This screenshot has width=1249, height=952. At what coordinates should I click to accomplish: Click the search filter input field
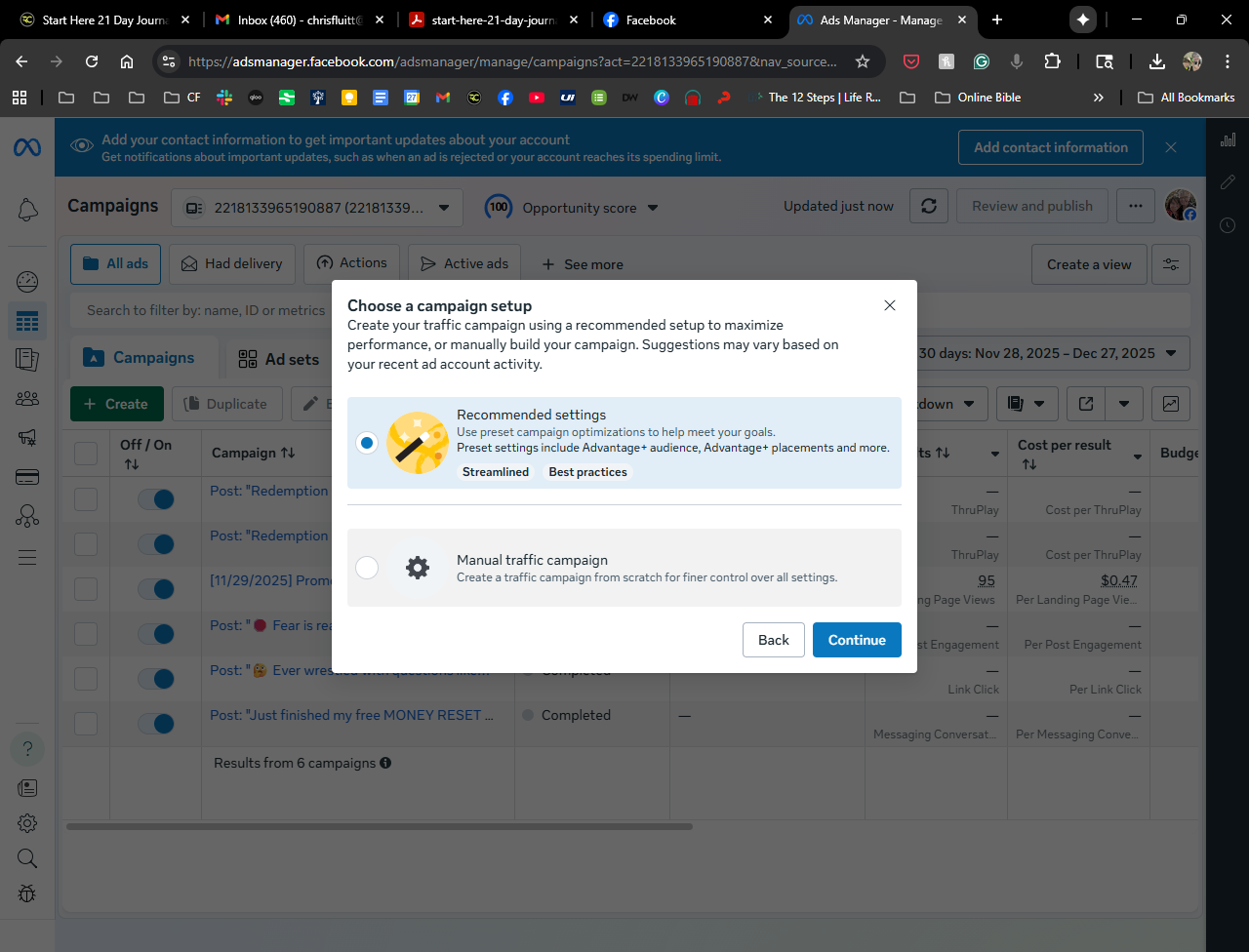pyautogui.click(x=206, y=310)
